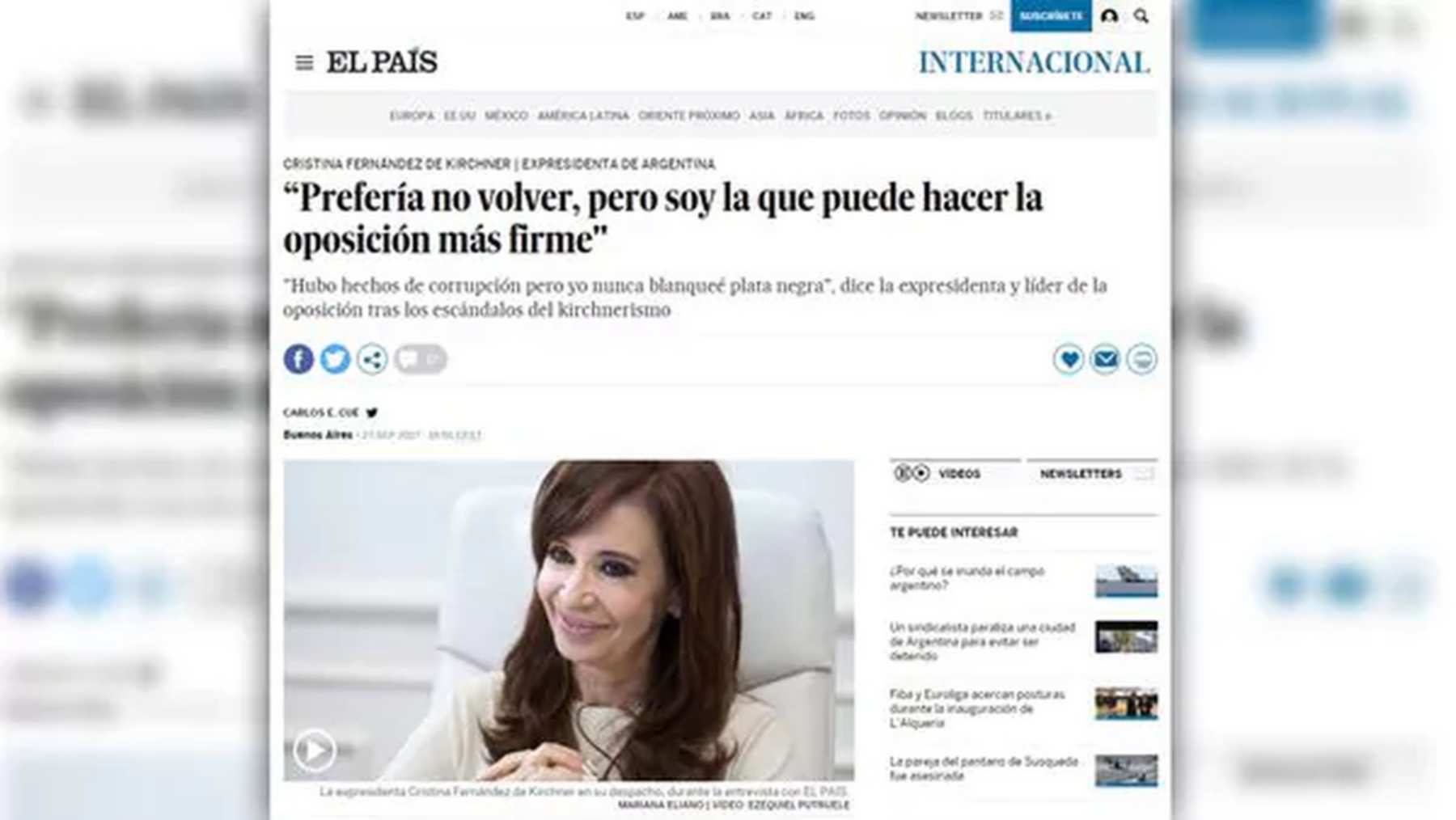Viewport: 1456px width, 820px height.
Task: Print the article using printer icon
Action: coord(1142,359)
